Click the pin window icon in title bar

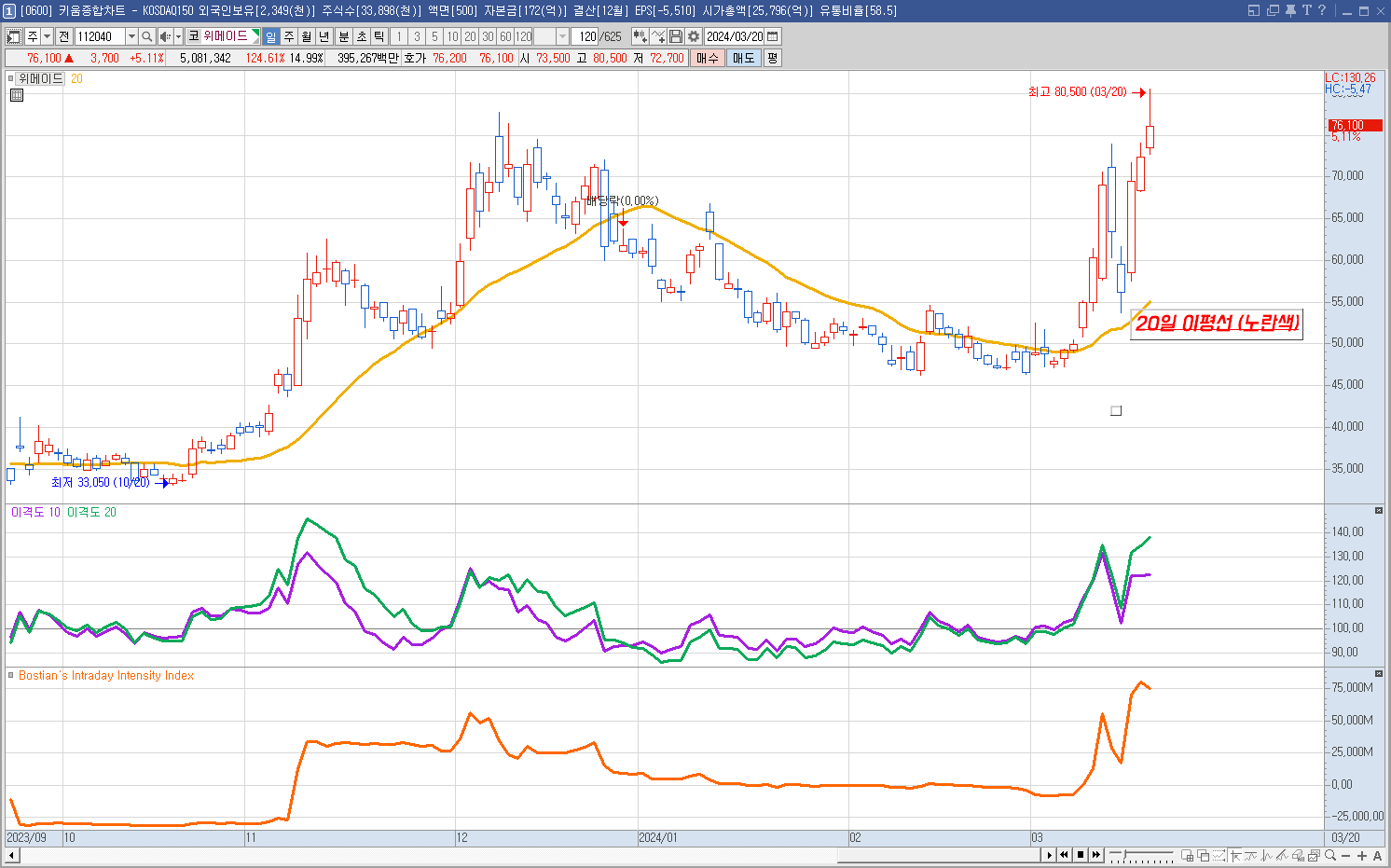coord(1290,10)
